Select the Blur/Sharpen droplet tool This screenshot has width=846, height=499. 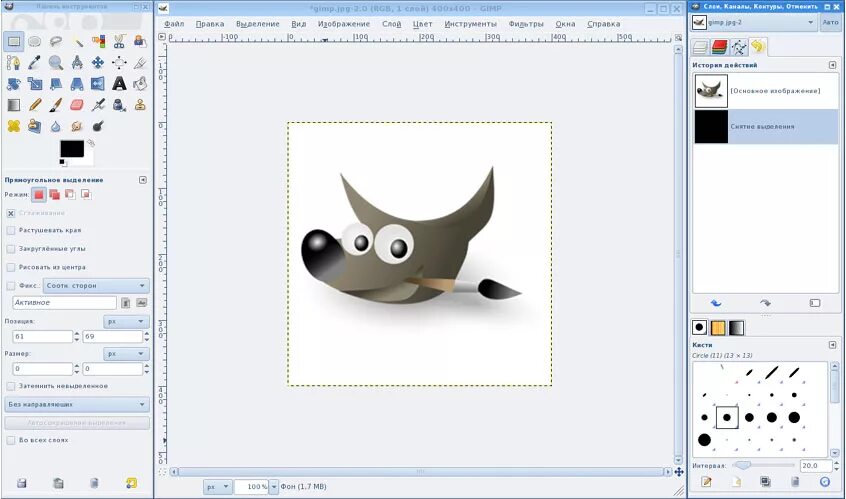56,126
